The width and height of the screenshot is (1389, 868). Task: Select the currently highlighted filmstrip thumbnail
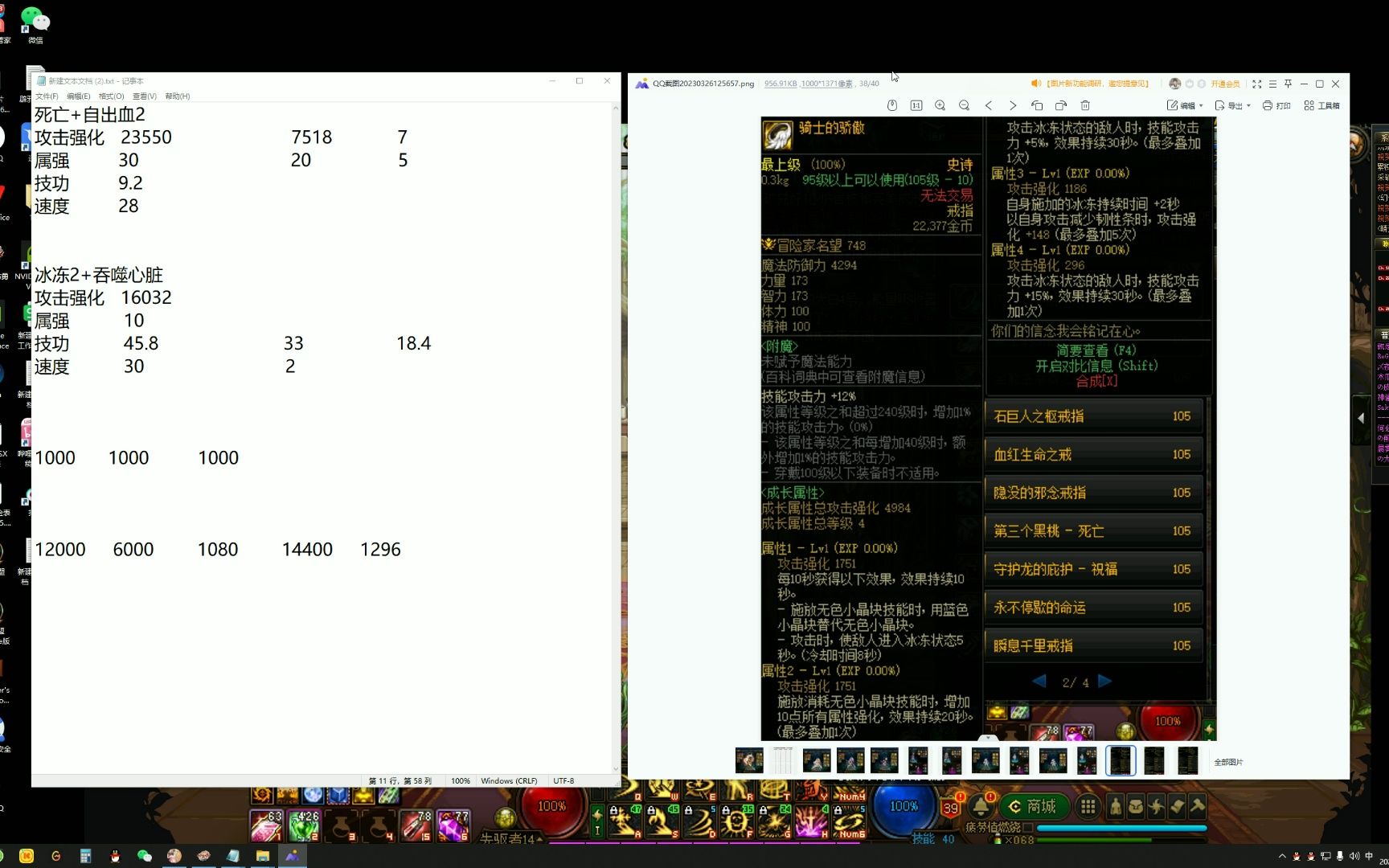tap(1121, 760)
